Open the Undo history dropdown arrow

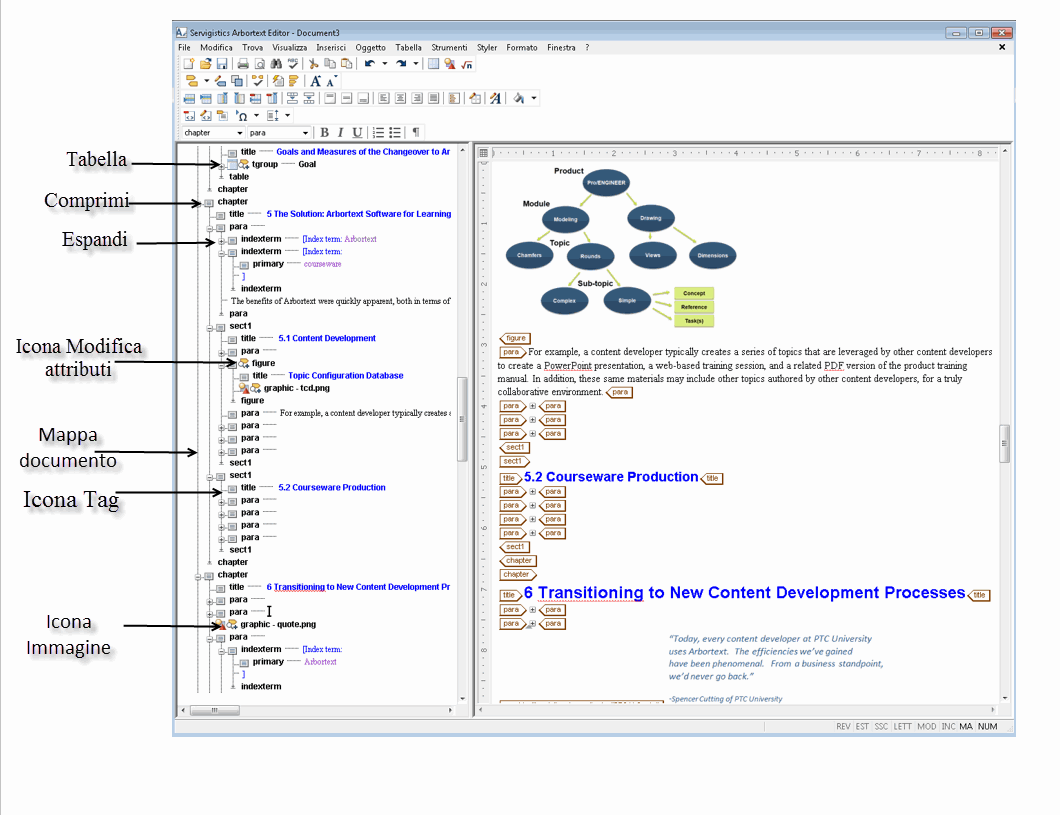[385, 64]
